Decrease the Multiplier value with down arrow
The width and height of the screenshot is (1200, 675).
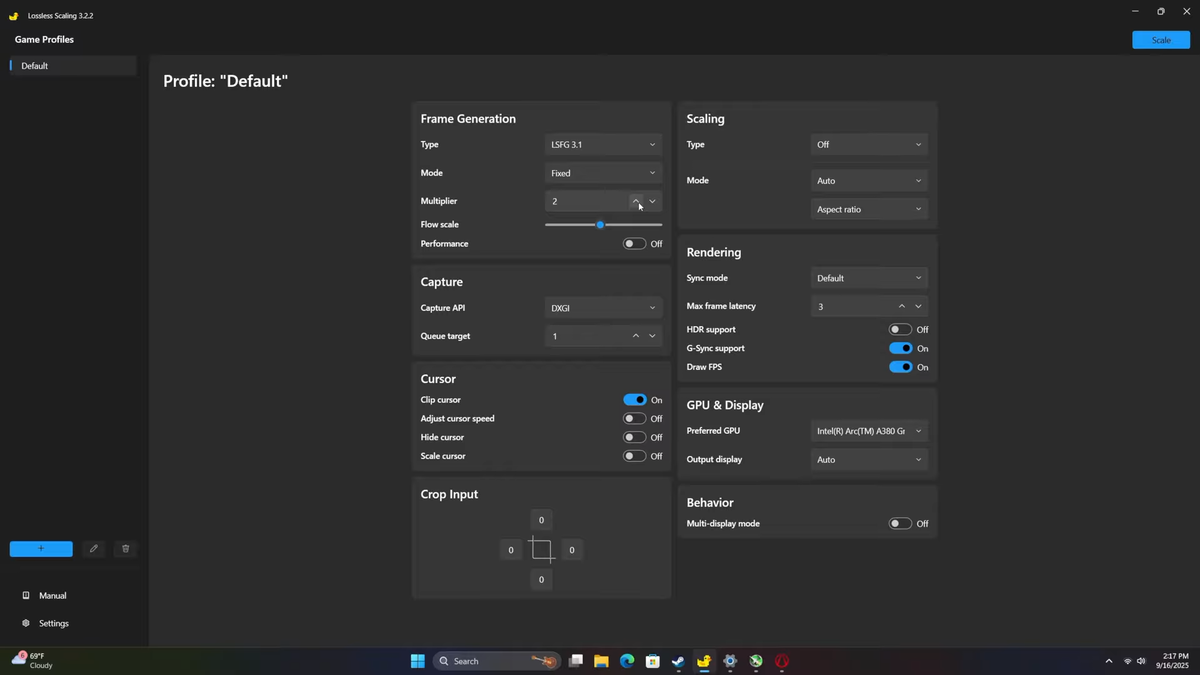[653, 201]
